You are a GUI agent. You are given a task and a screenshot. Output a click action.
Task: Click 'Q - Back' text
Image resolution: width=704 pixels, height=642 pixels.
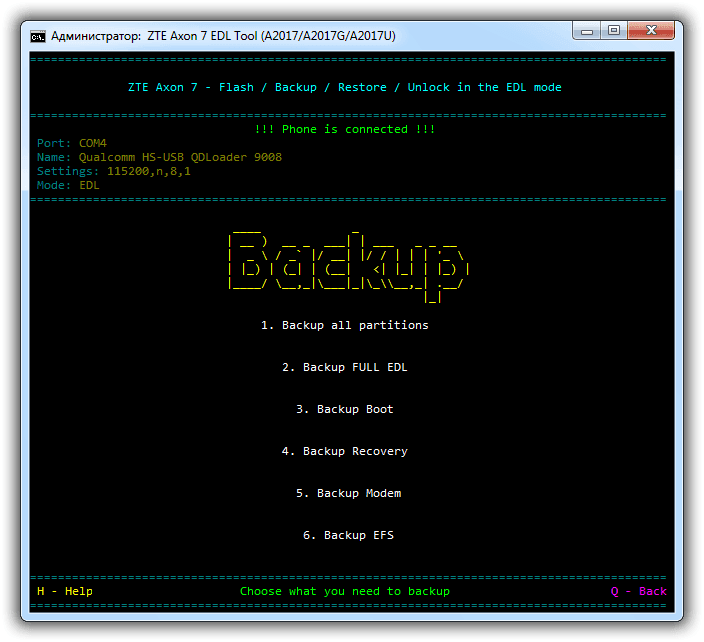coord(638,591)
